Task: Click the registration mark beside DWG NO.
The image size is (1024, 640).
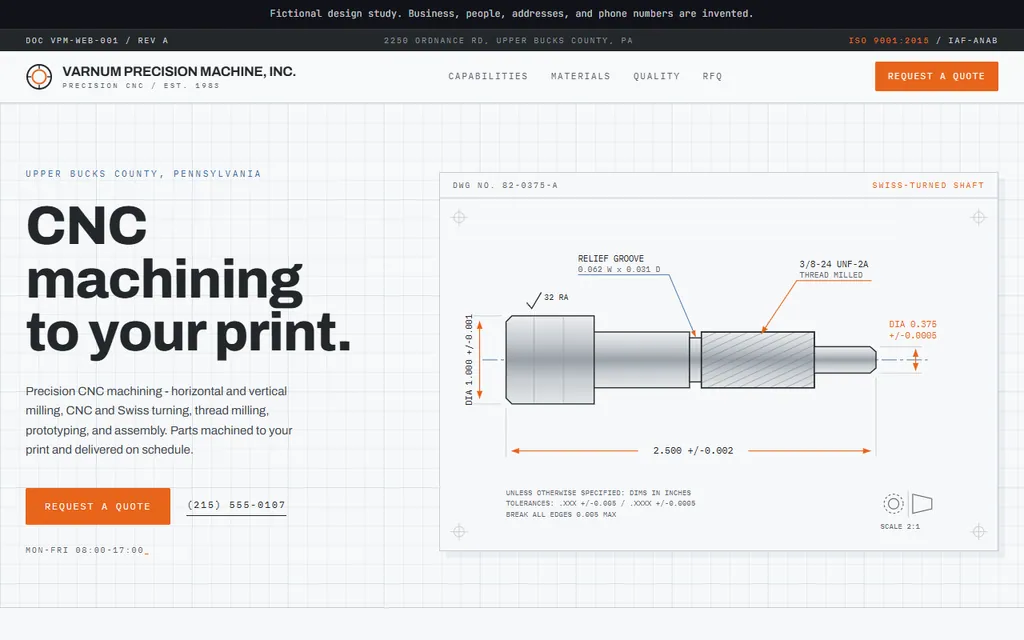Action: coord(459,217)
